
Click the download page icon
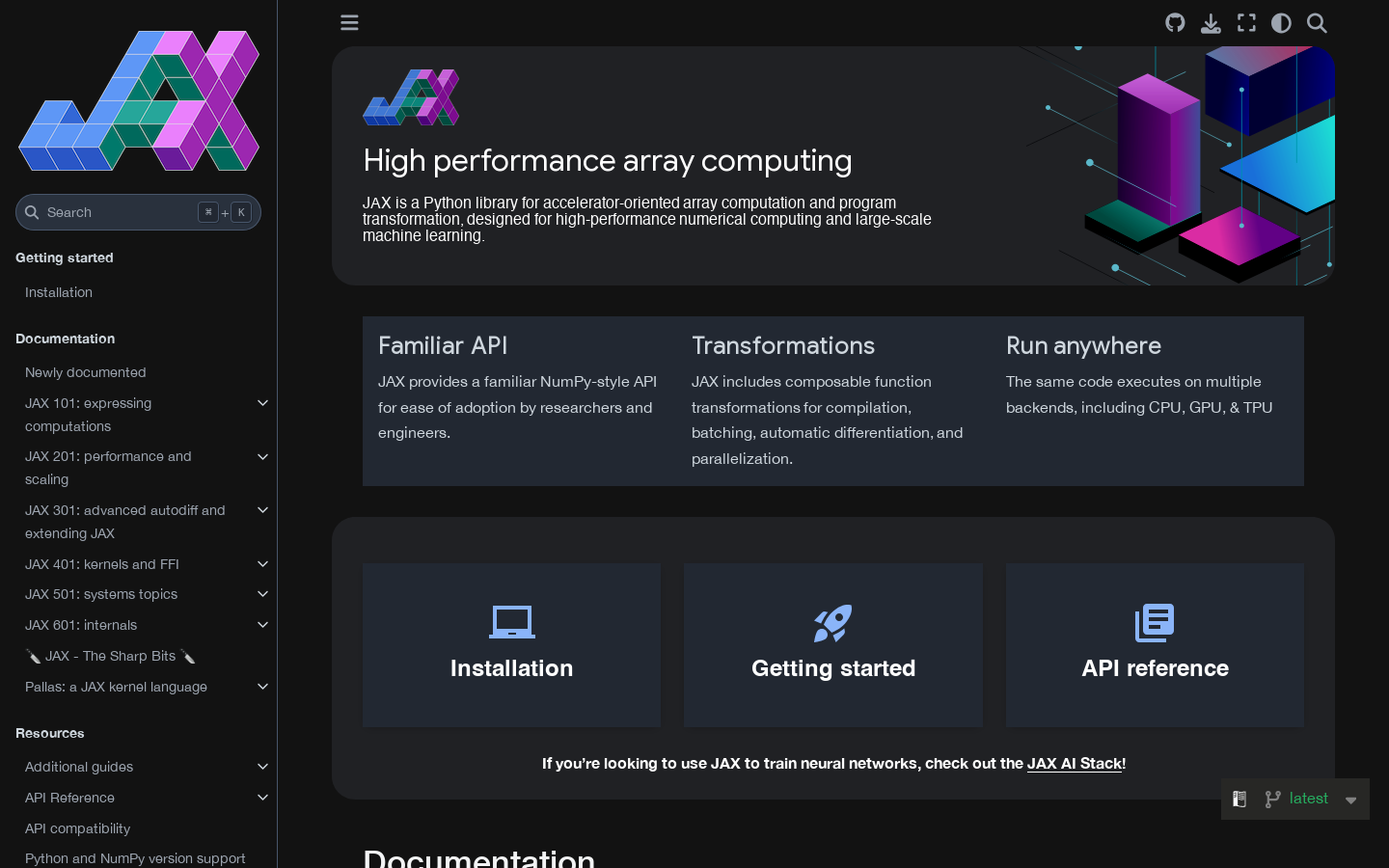pyautogui.click(x=1211, y=23)
